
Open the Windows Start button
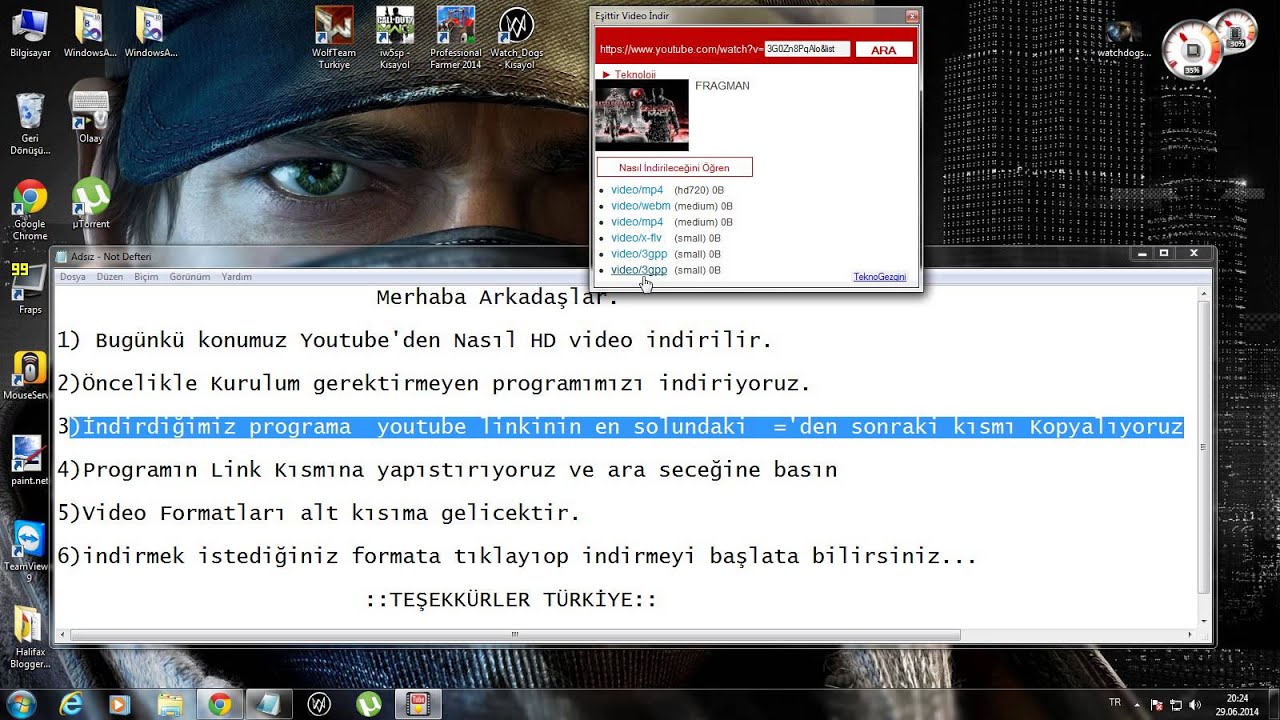coord(21,703)
